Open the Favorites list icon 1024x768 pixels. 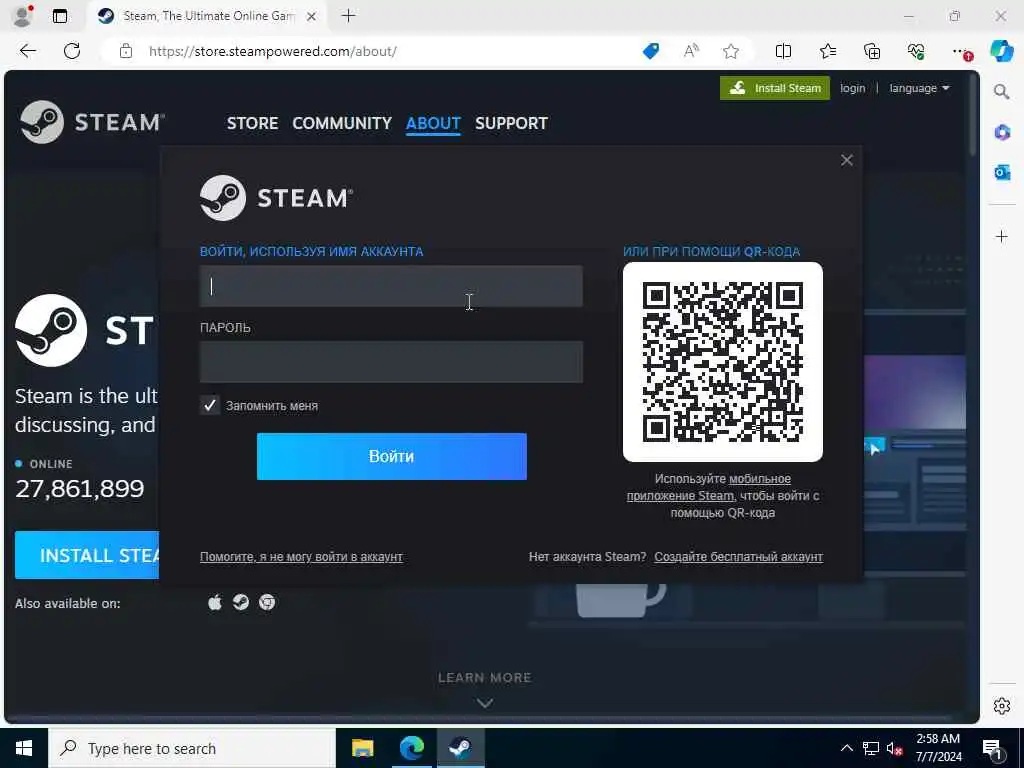click(x=827, y=51)
